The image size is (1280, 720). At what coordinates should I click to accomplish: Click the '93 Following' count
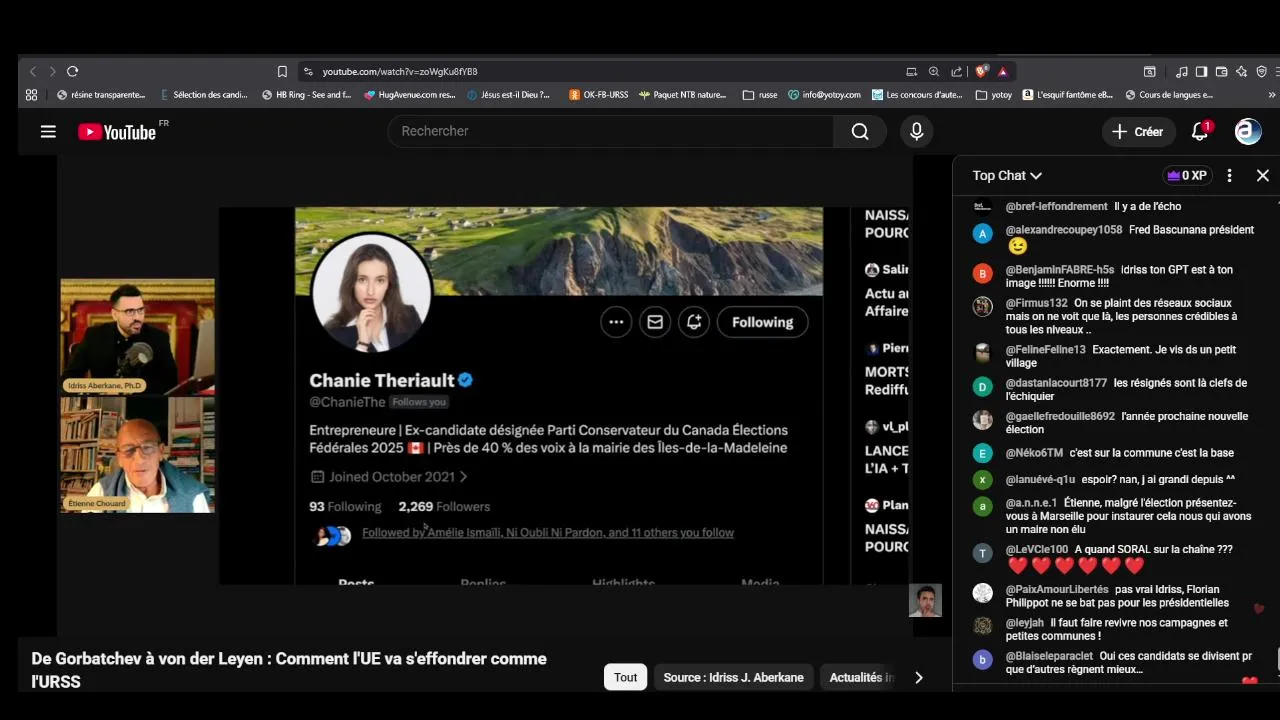[345, 506]
